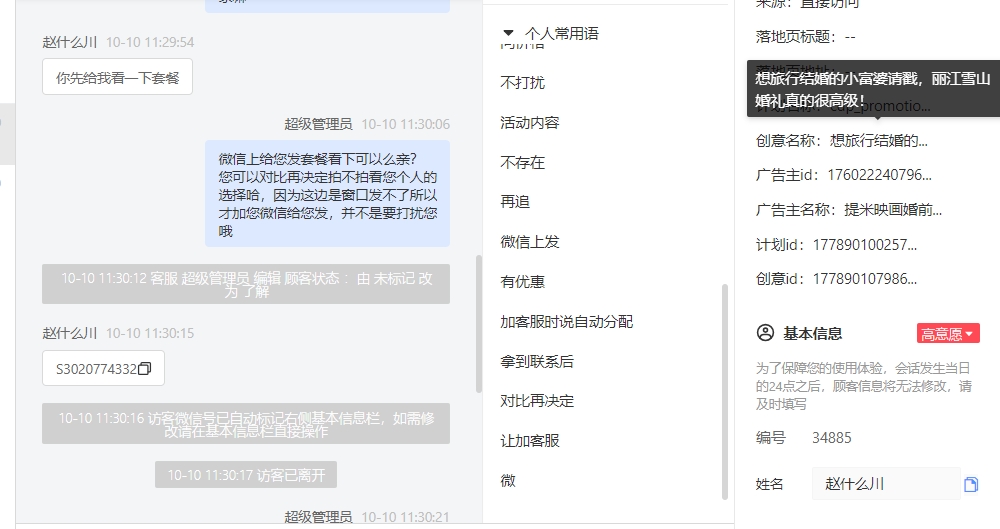1000x529 pixels.
Task: Select the quick phrase 不打扰
Action: tap(522, 82)
